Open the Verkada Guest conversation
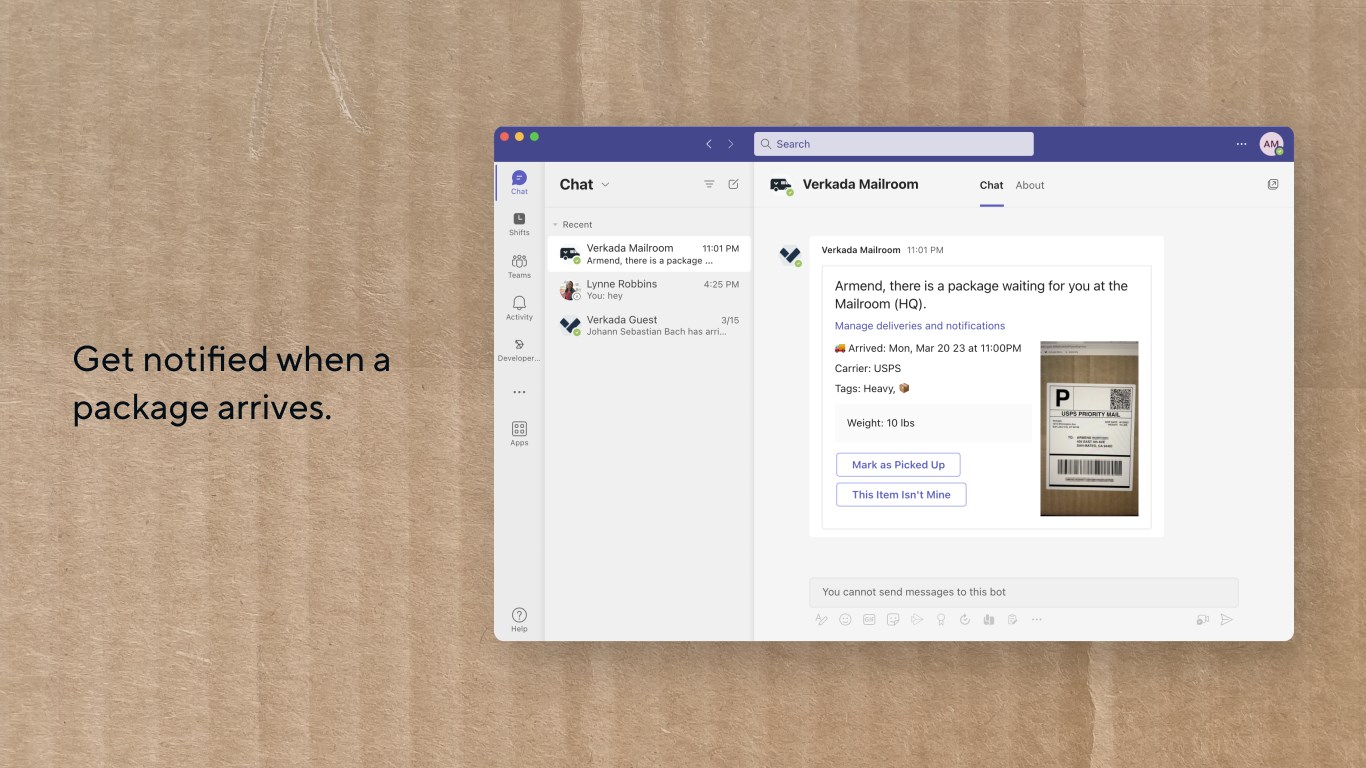This screenshot has height=768, width=1366. (649, 326)
